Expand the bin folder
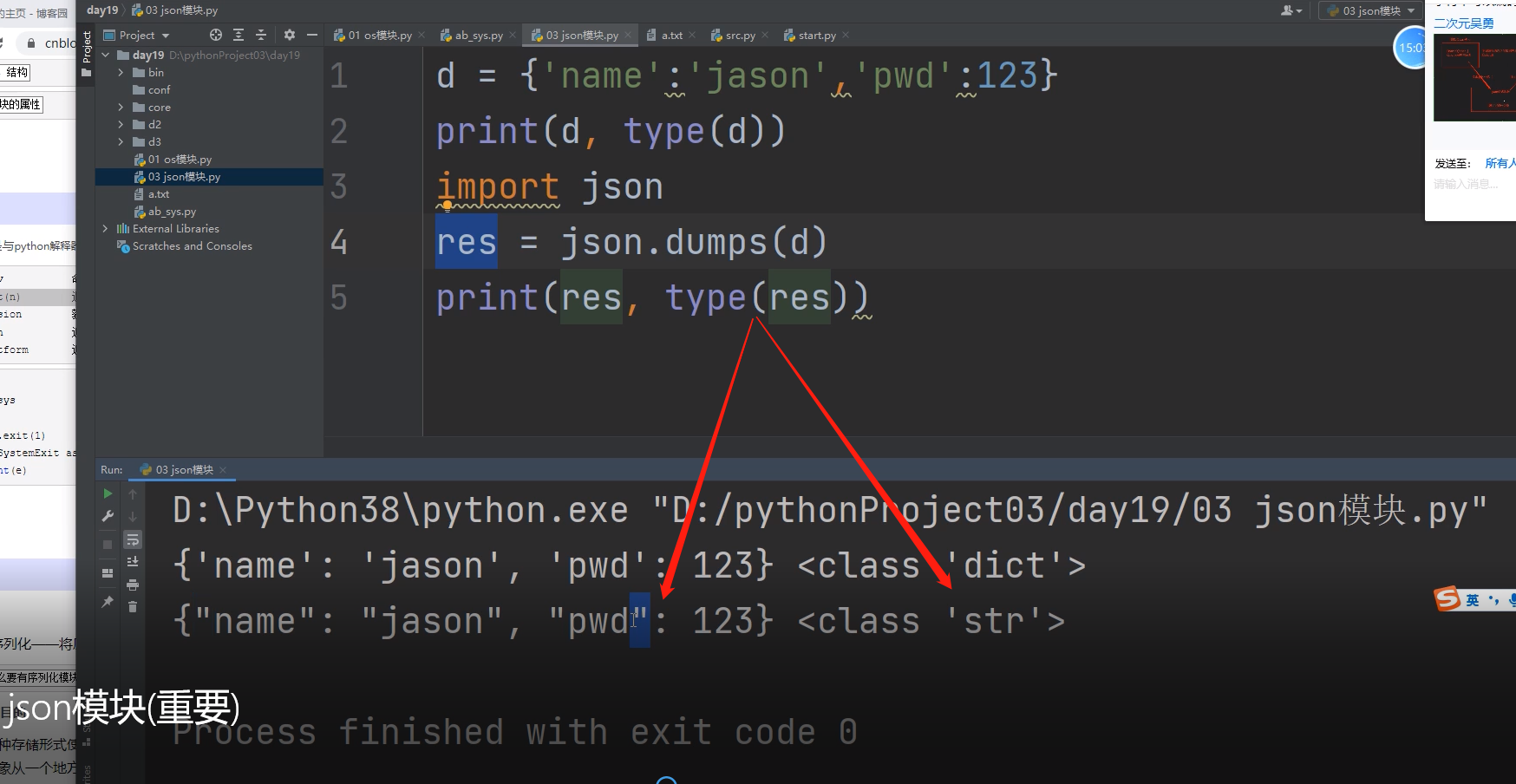 click(121, 72)
